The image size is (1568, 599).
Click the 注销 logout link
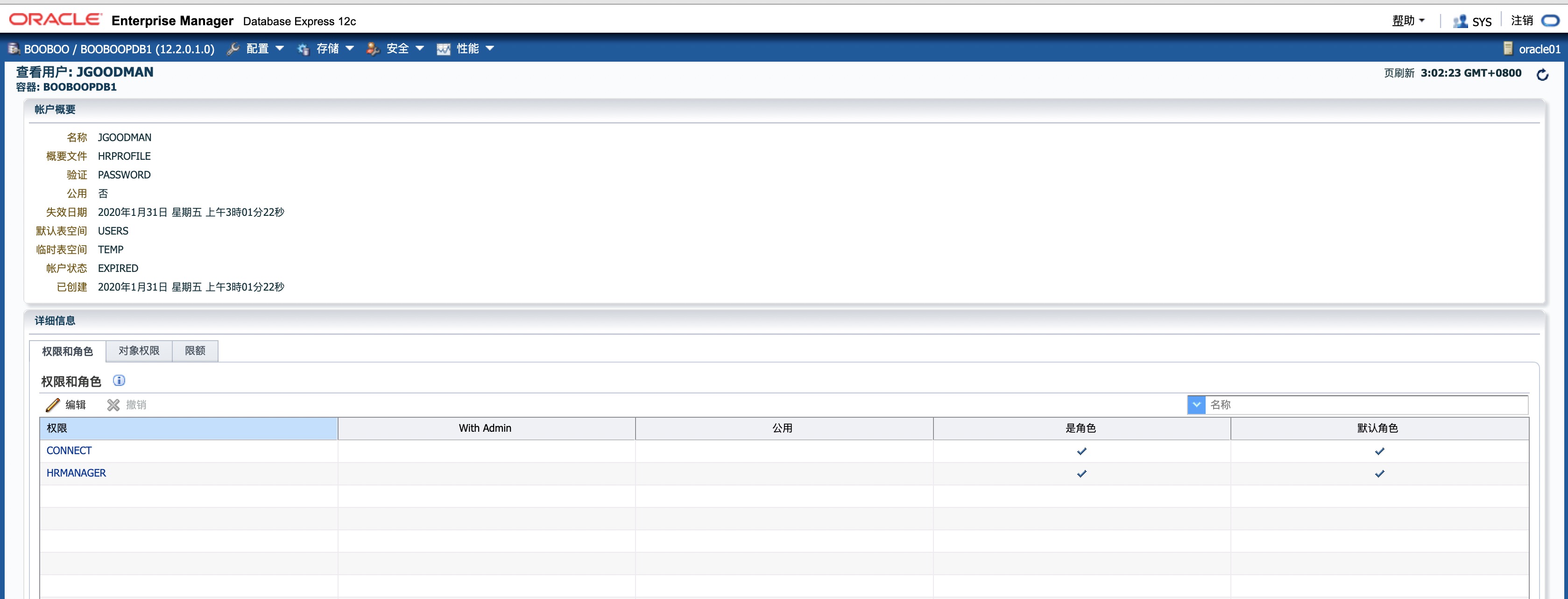(x=1522, y=21)
